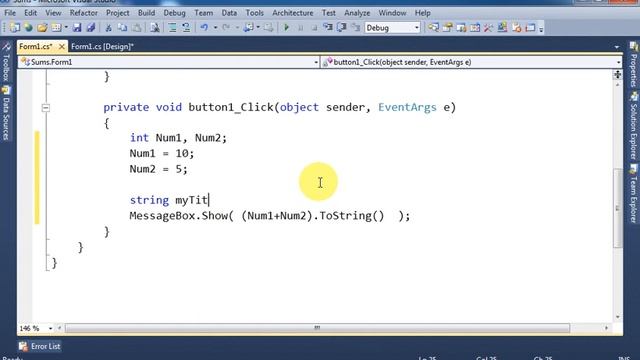
Task: Start debugging with the green play icon
Action: [287, 28]
